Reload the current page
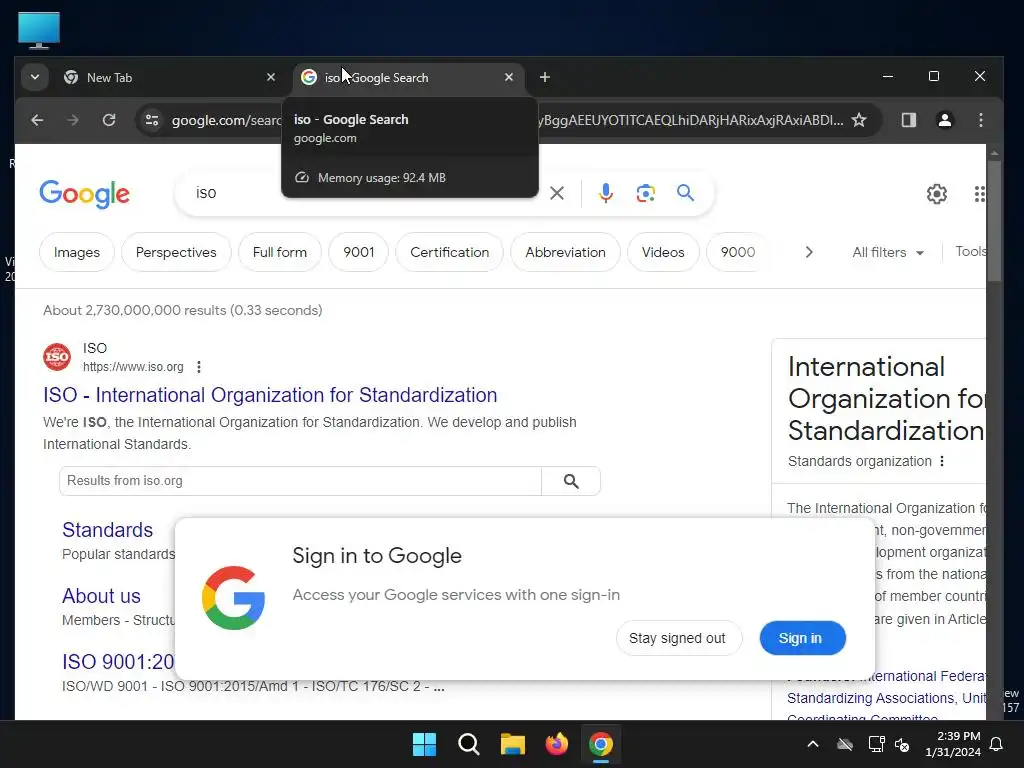The image size is (1024, 768). point(109,120)
